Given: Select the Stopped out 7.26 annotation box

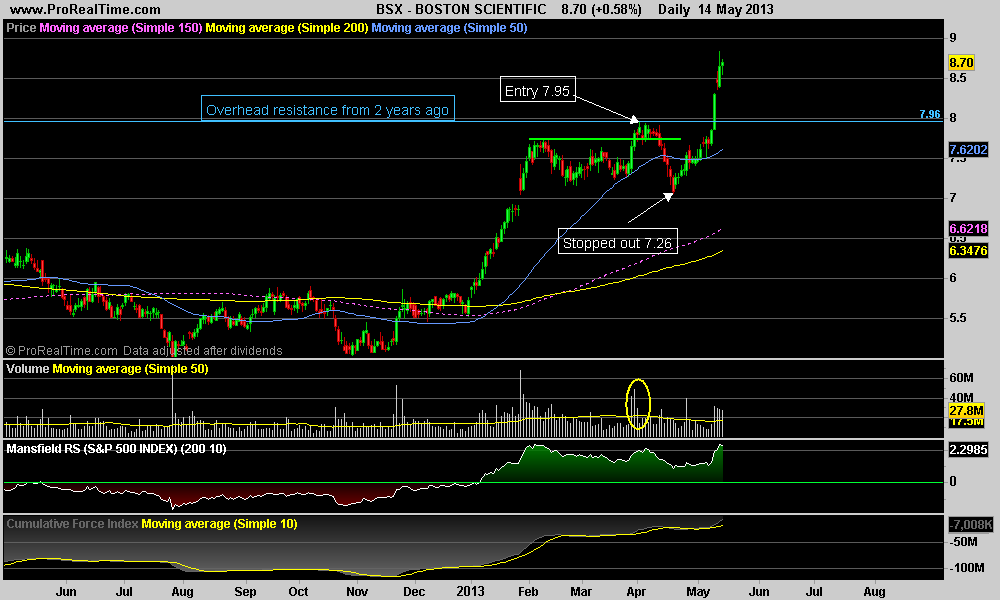Looking at the screenshot, I should pos(617,242).
